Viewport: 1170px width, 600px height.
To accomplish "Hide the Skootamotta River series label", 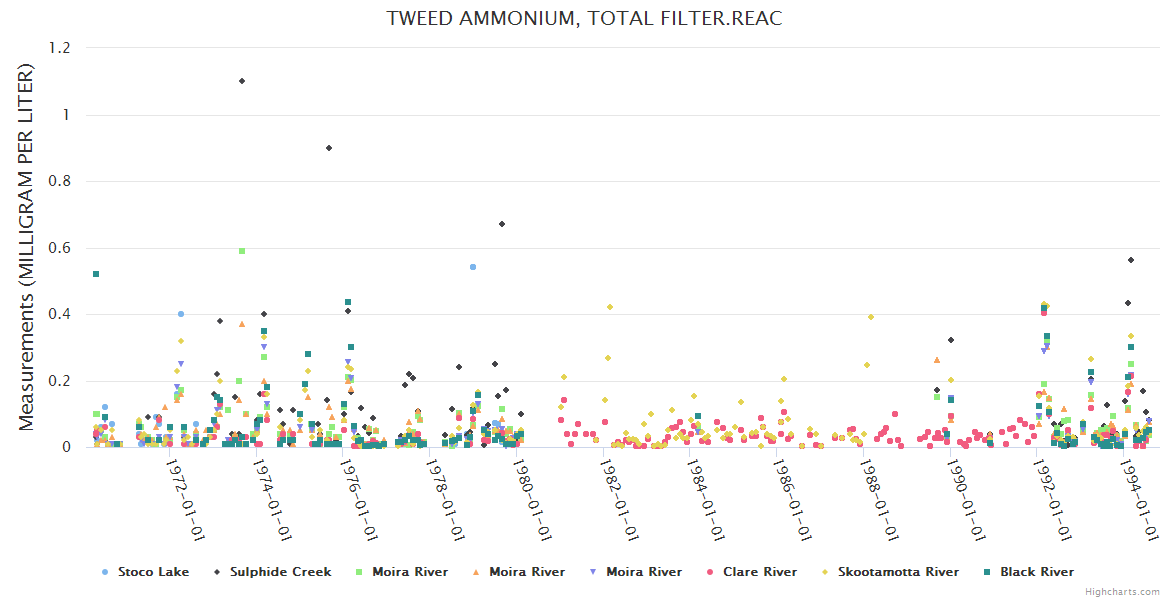I will (899, 572).
